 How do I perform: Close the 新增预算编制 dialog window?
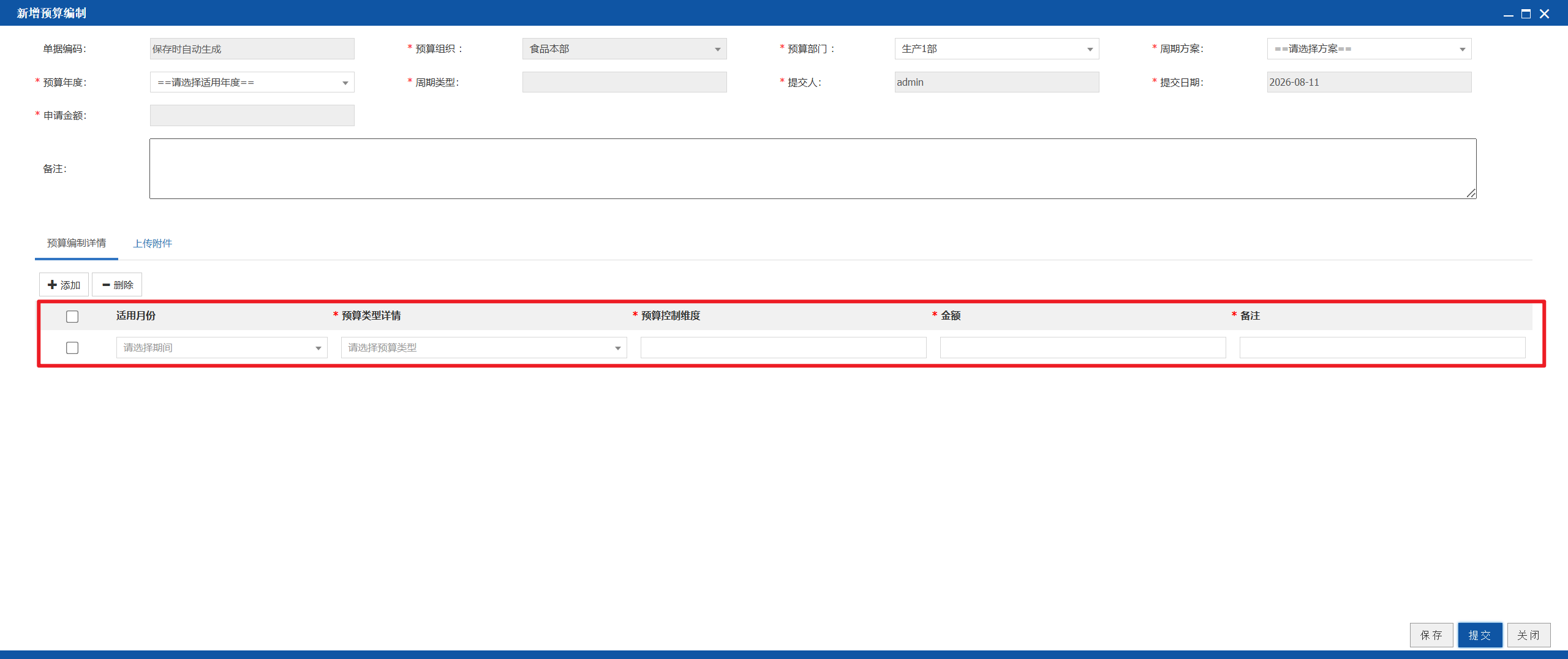click(x=1544, y=13)
